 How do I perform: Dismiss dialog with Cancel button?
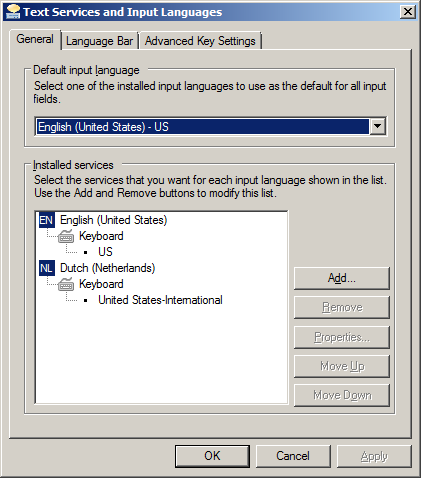tap(293, 456)
